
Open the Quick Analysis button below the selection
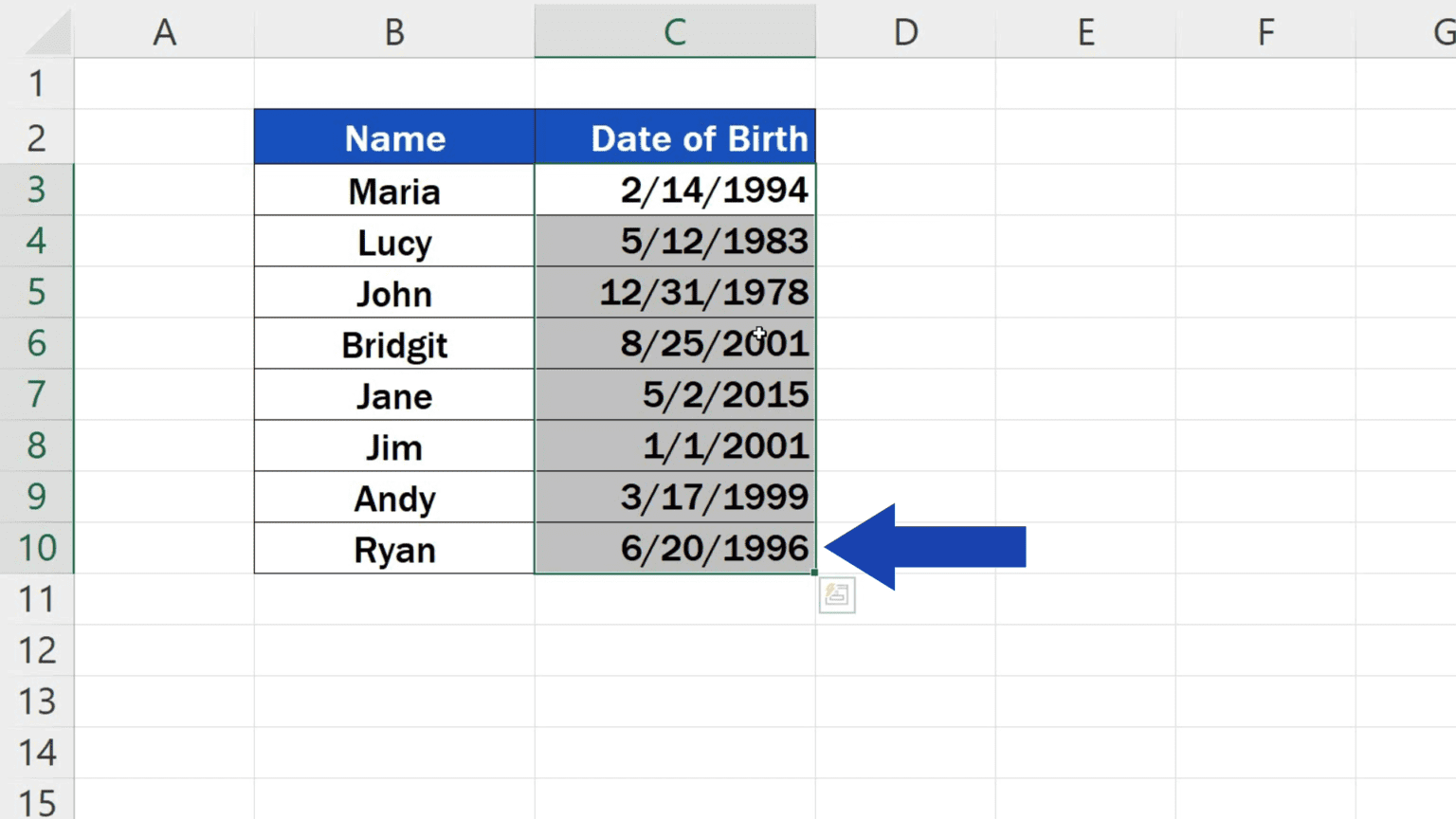(x=837, y=595)
